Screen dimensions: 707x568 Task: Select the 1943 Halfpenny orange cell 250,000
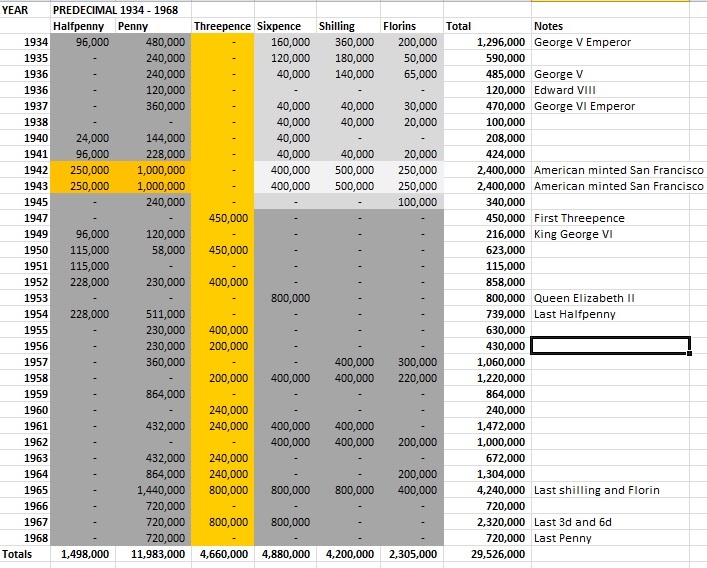(x=83, y=186)
